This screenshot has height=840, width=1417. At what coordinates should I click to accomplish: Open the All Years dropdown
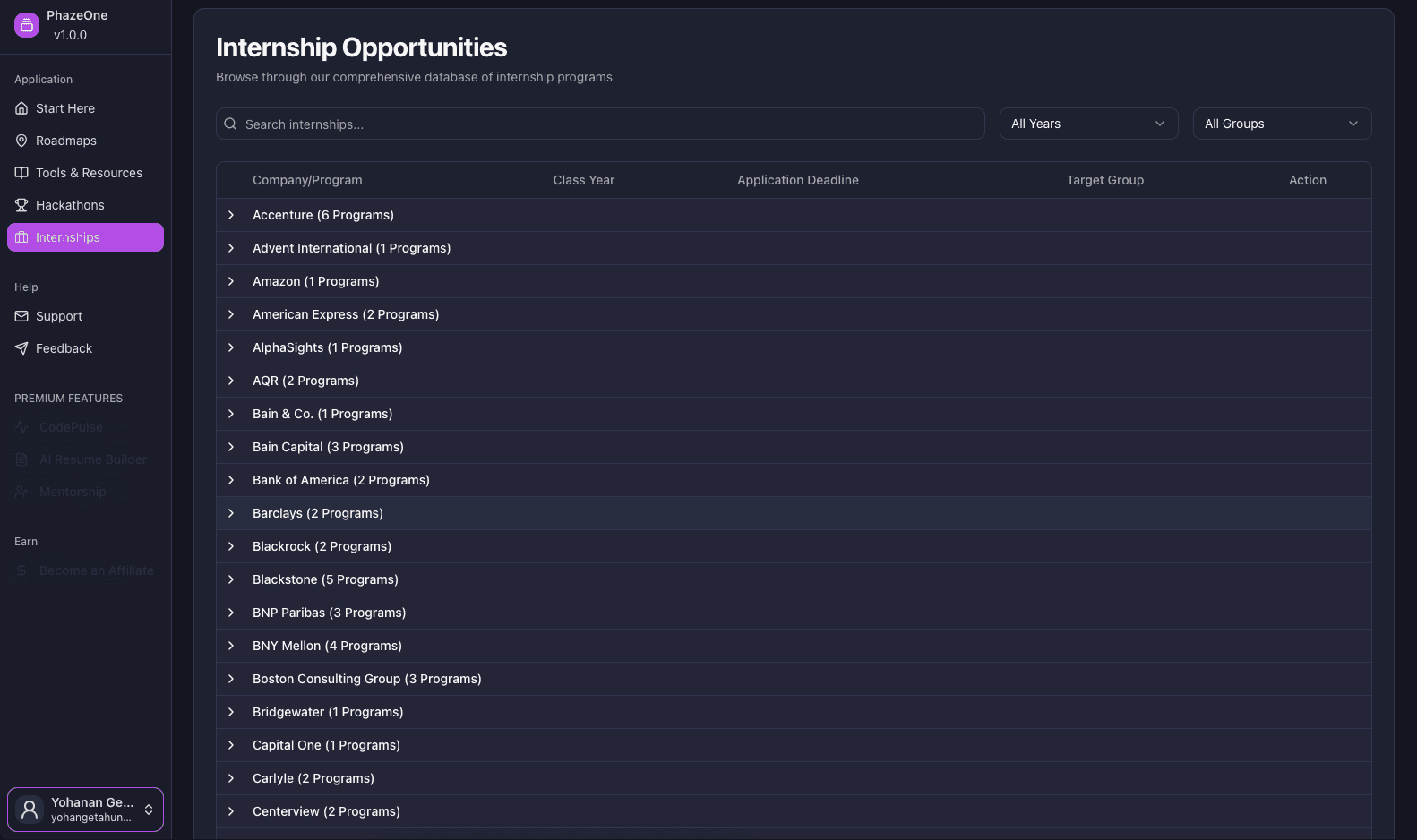tap(1087, 124)
